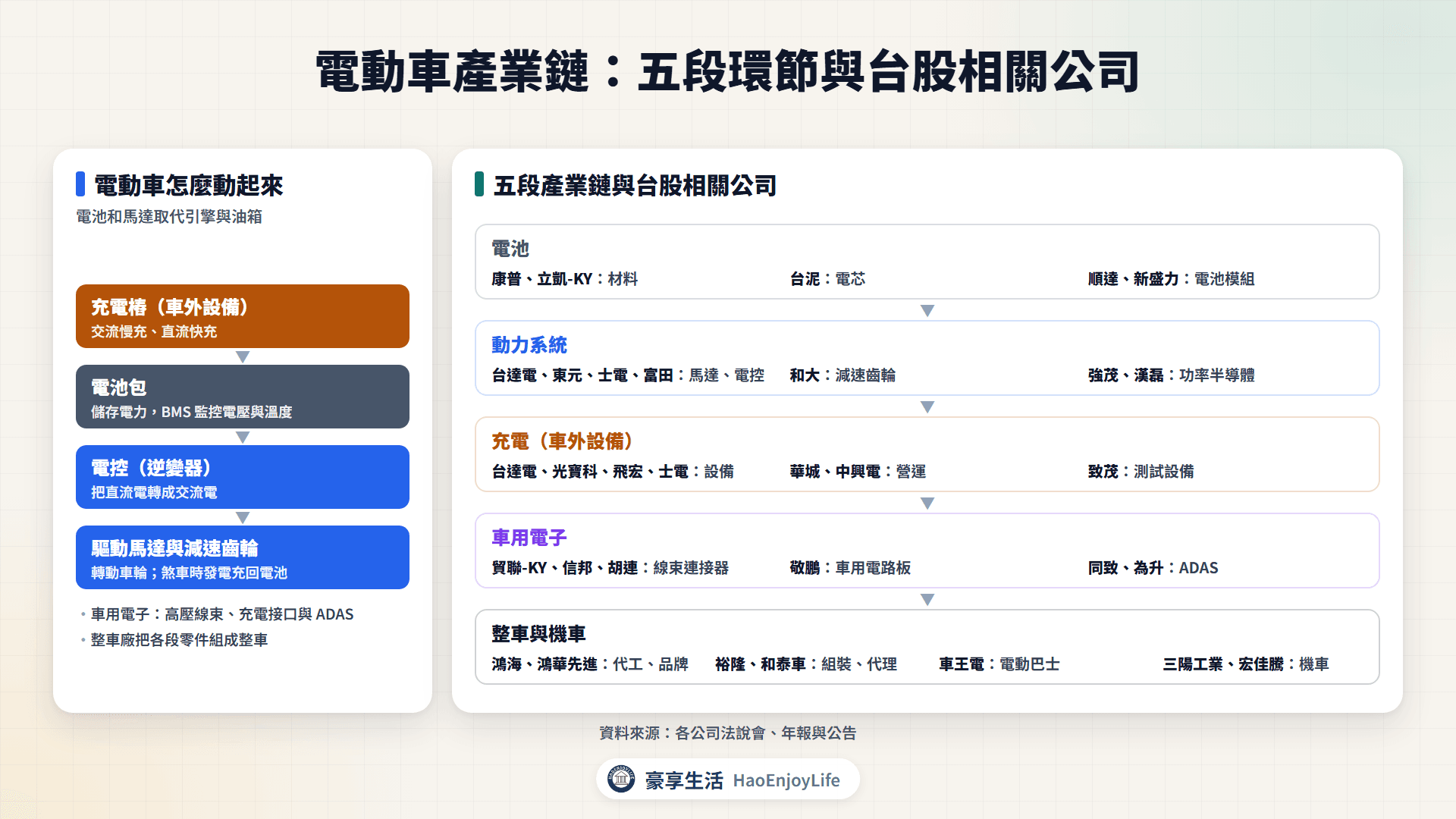1456x819 pixels.
Task: Click subtitle 電池和馬達取代引擎與油箱
Action: click(x=169, y=217)
